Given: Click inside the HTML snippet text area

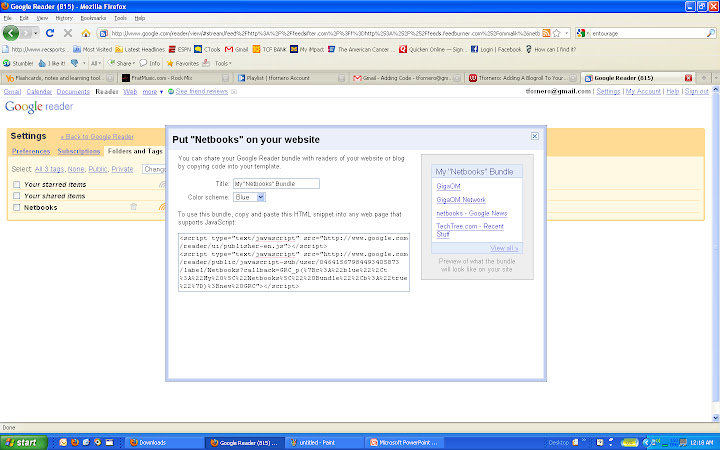Looking at the screenshot, I should click(x=293, y=262).
